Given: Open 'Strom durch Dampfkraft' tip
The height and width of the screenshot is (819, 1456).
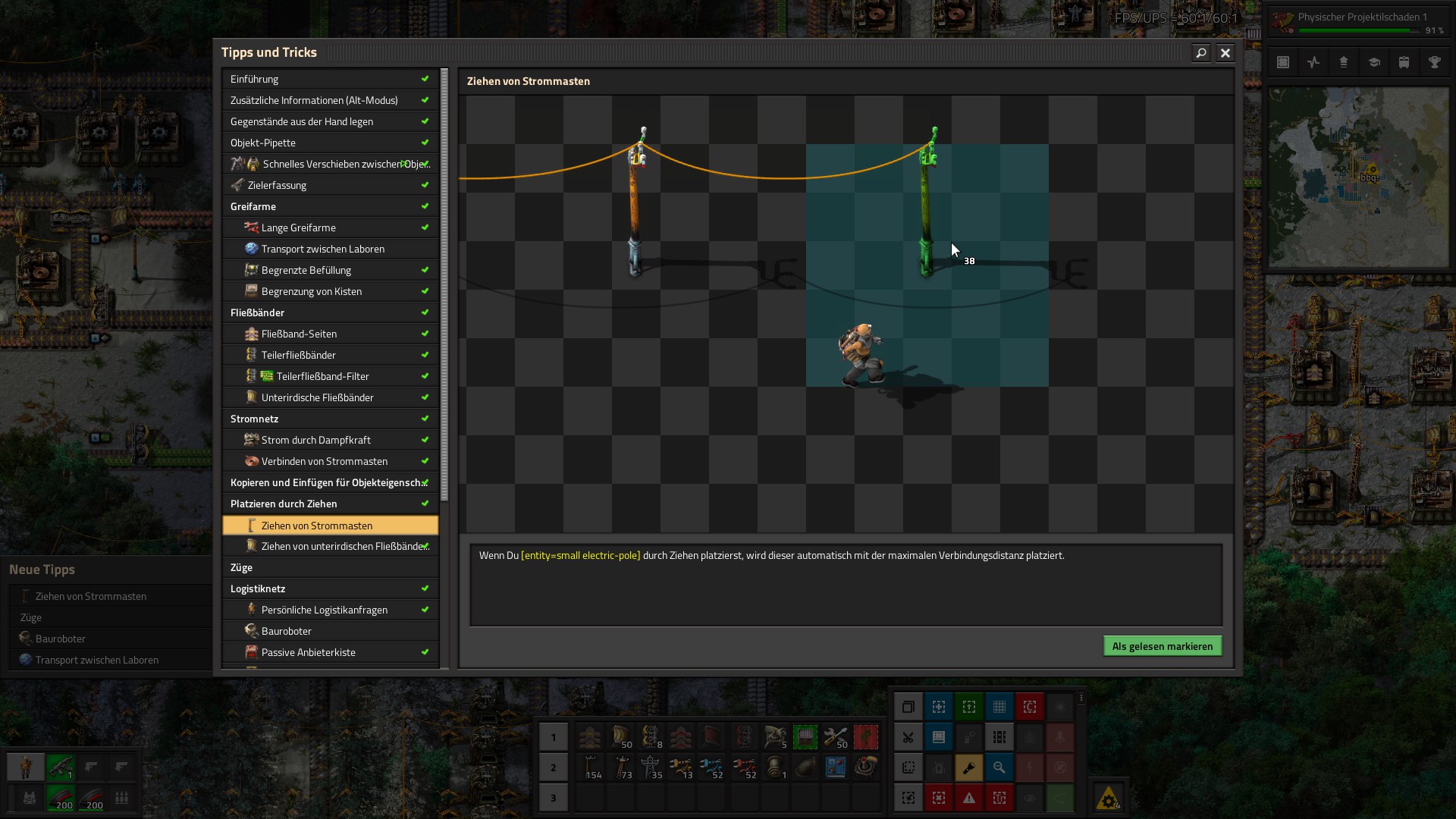Looking at the screenshot, I should point(331,440).
